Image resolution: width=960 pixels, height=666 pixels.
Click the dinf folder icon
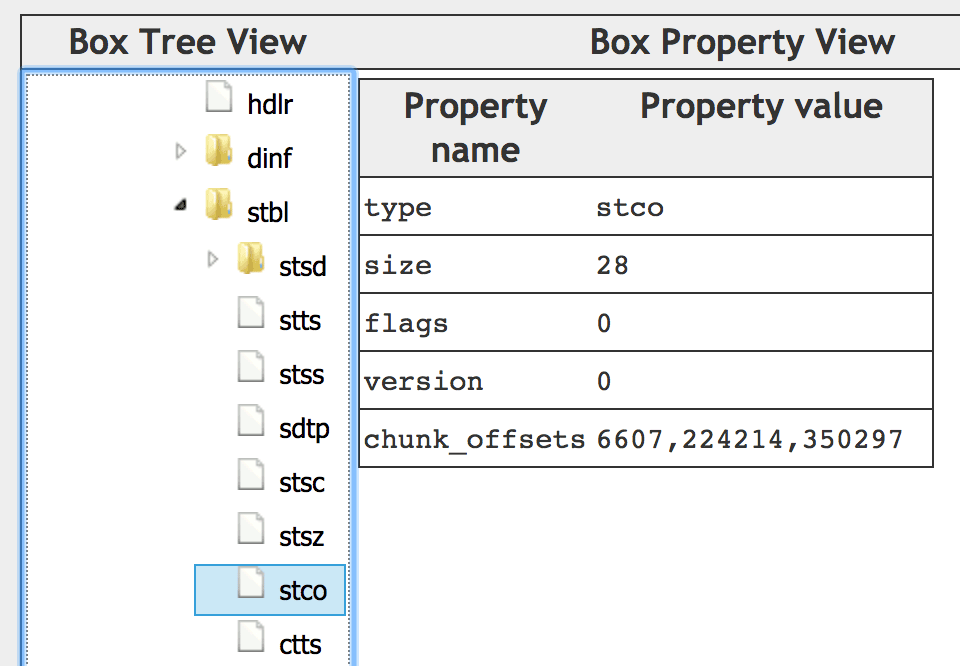pyautogui.click(x=219, y=151)
